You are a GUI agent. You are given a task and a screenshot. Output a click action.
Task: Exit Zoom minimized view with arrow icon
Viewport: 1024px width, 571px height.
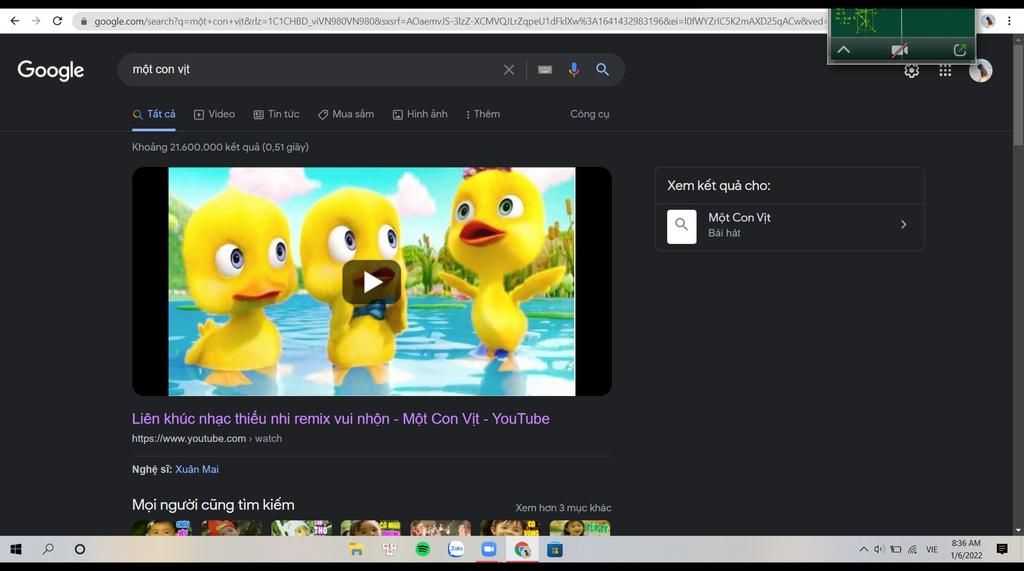tap(959, 50)
